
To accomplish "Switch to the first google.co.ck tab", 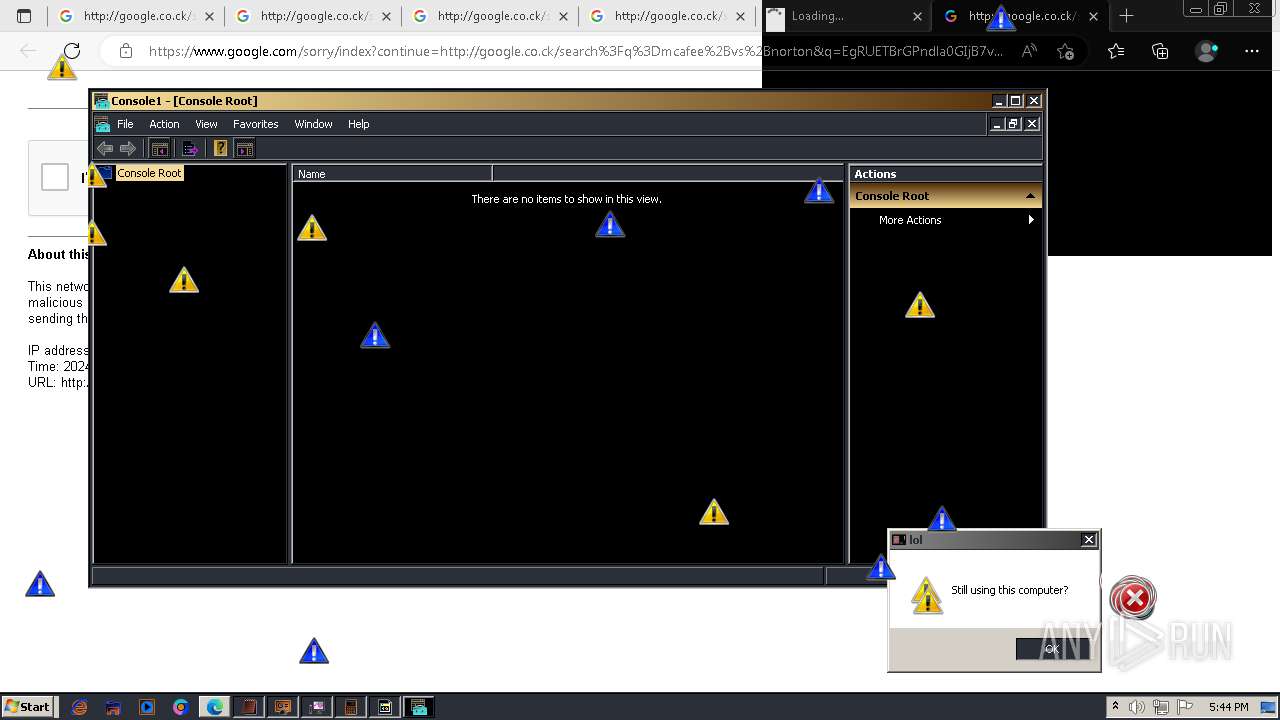I will (x=135, y=16).
